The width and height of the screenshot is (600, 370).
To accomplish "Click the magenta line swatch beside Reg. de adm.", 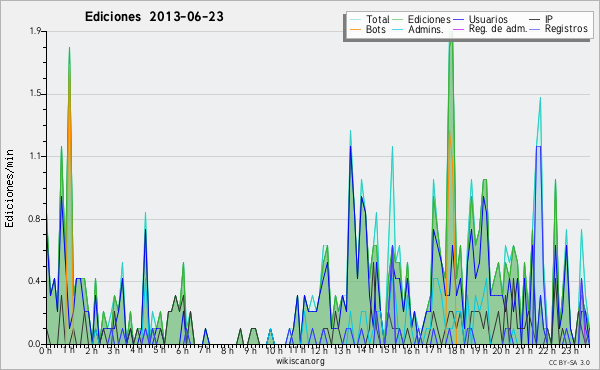I will click(x=458, y=29).
